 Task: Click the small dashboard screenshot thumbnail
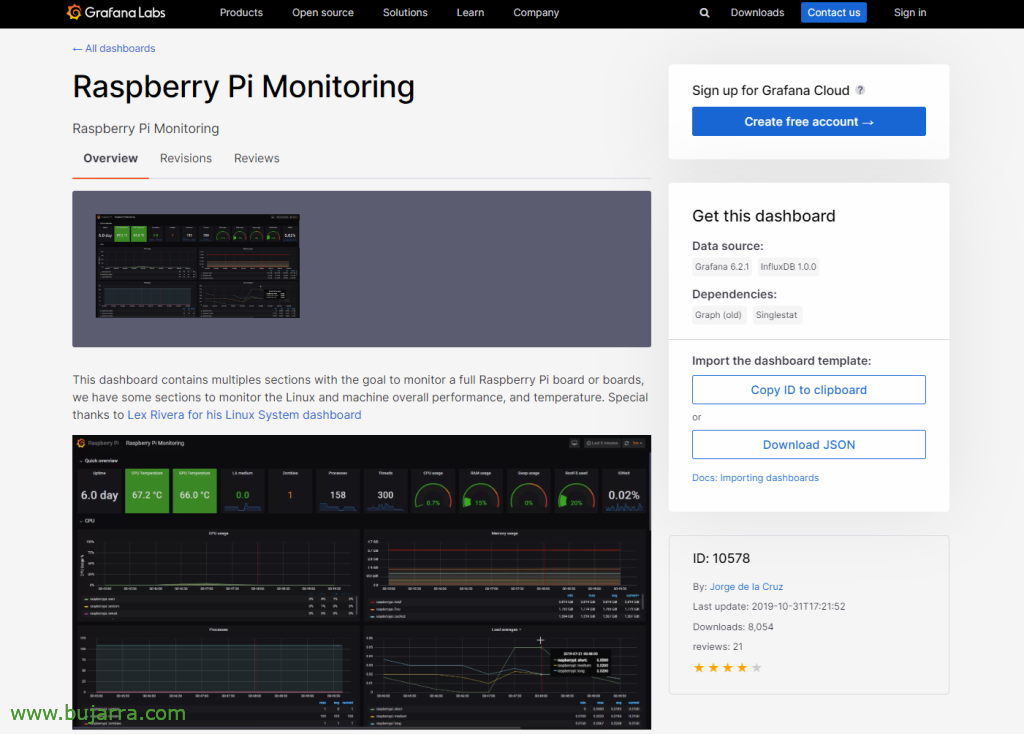coord(196,267)
